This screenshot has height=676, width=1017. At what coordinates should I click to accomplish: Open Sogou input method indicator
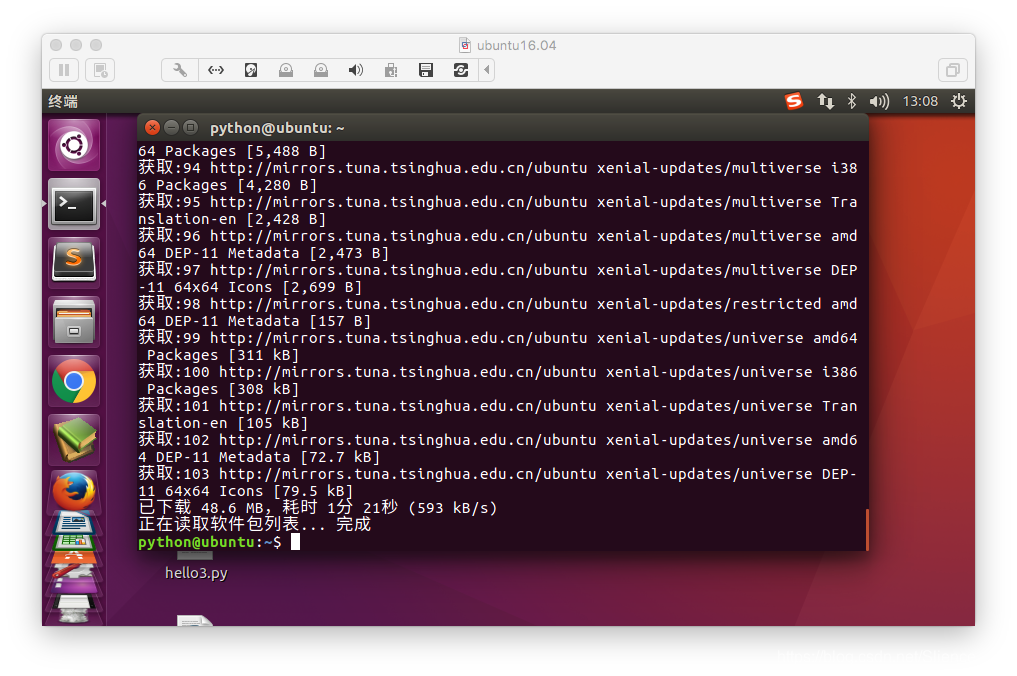point(794,101)
